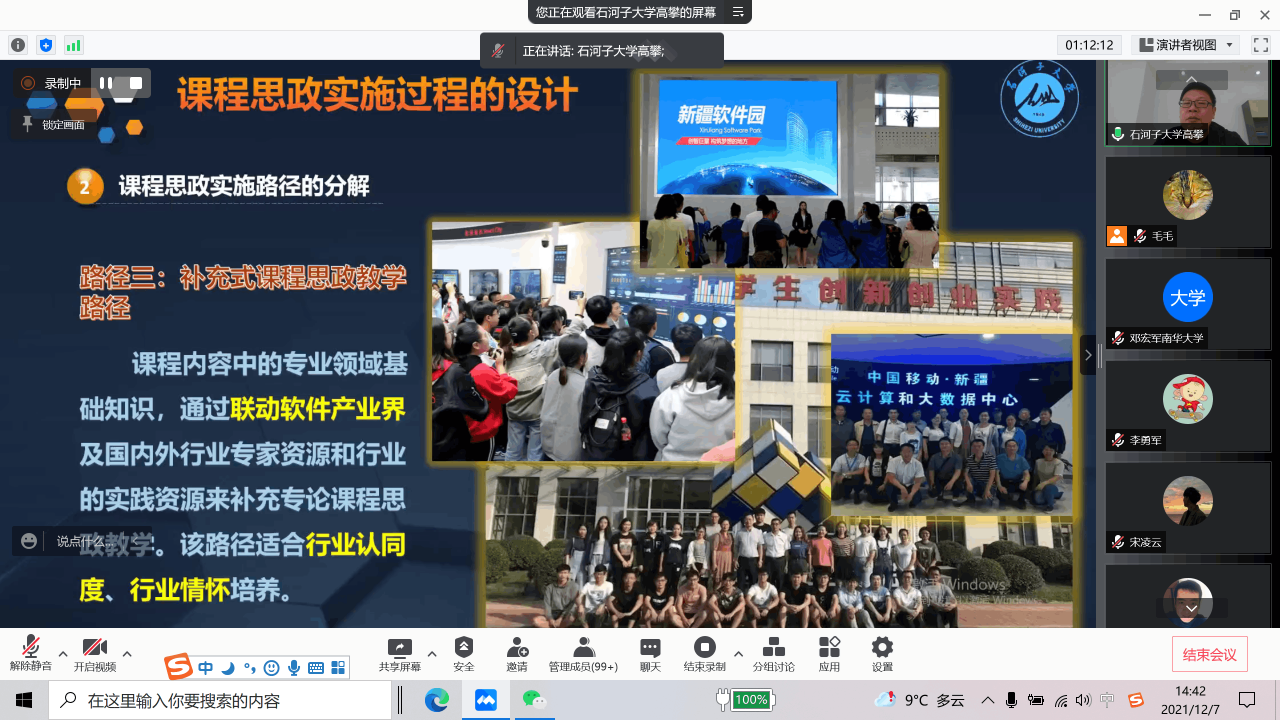1280x720 pixels.
Task: Unmute microphone with 解除静音
Action: 31,648
